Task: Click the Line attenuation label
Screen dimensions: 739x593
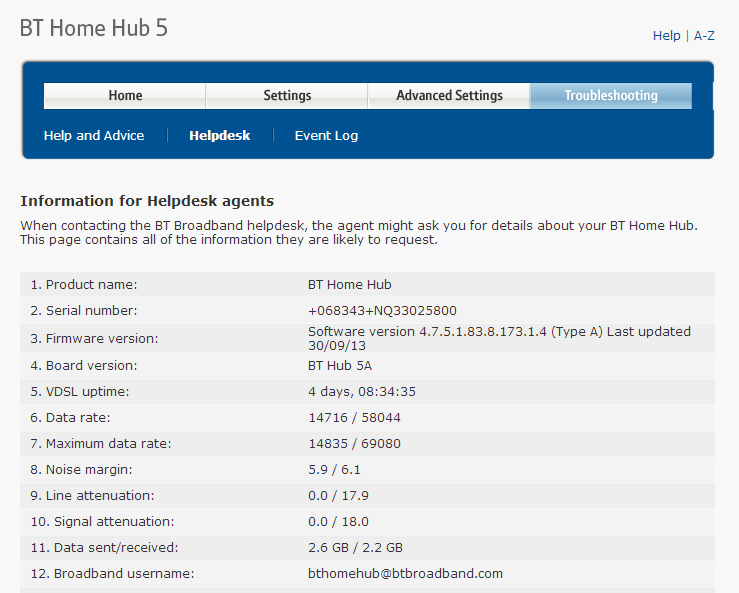Action: [92, 495]
